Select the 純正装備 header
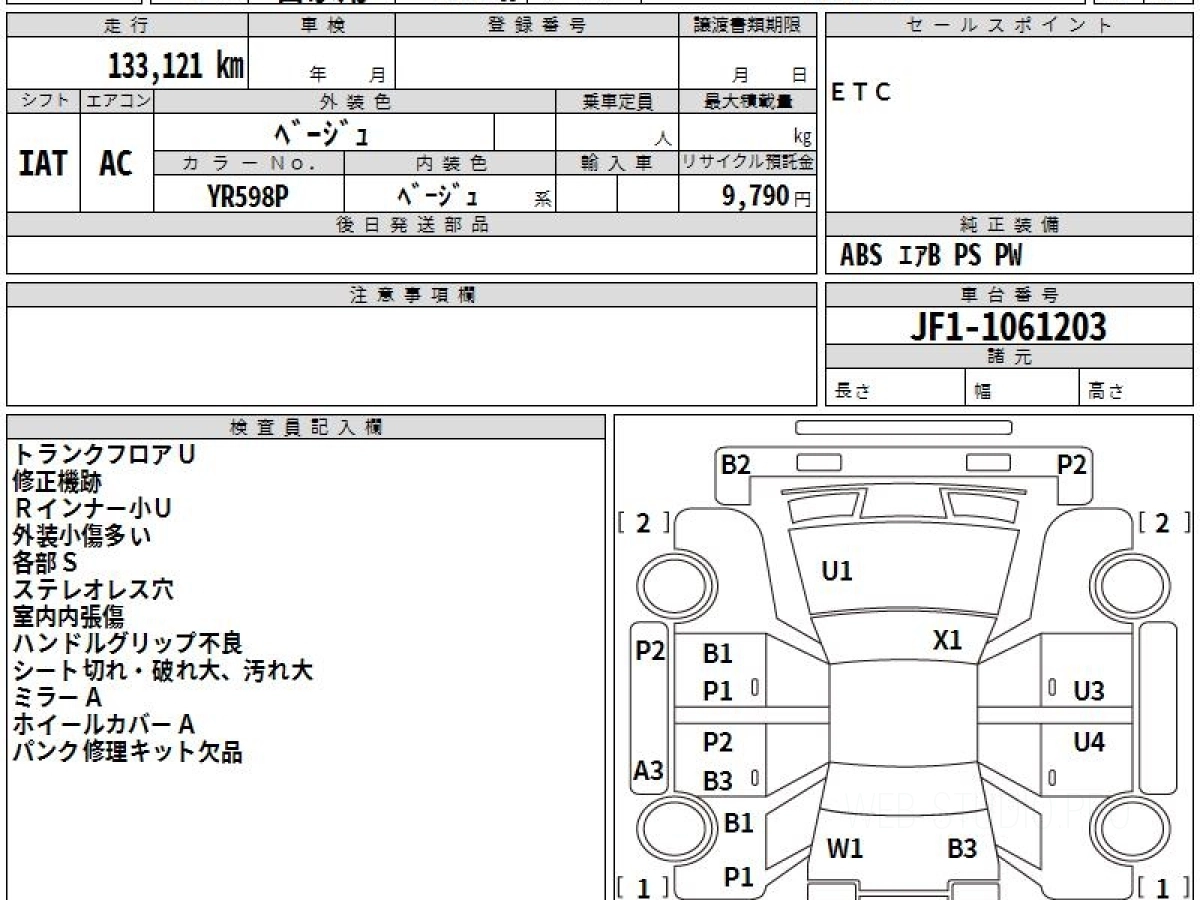Image resolution: width=1200 pixels, height=900 pixels. click(x=1009, y=225)
